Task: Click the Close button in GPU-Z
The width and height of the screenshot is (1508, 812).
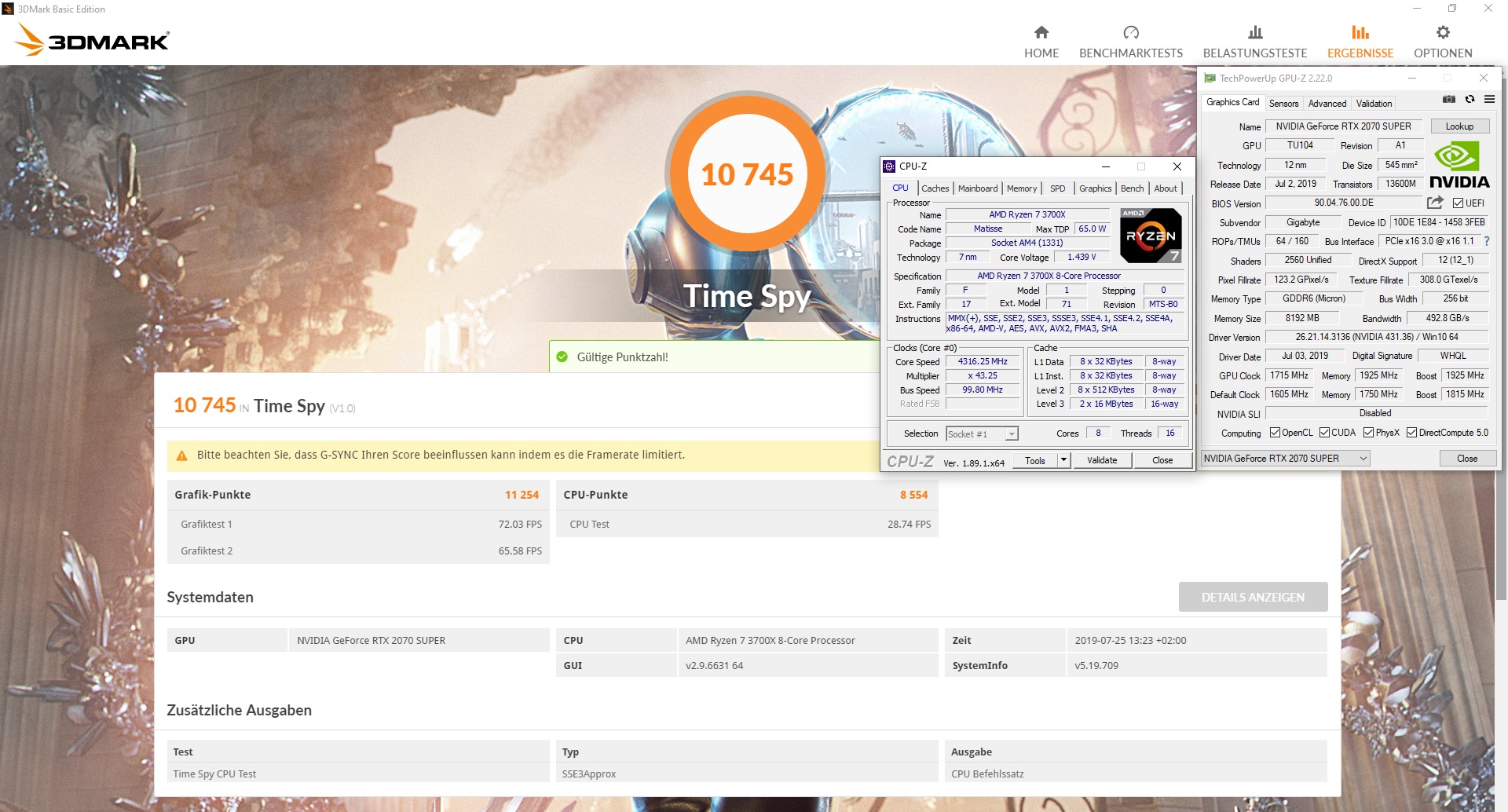Action: point(1467,459)
